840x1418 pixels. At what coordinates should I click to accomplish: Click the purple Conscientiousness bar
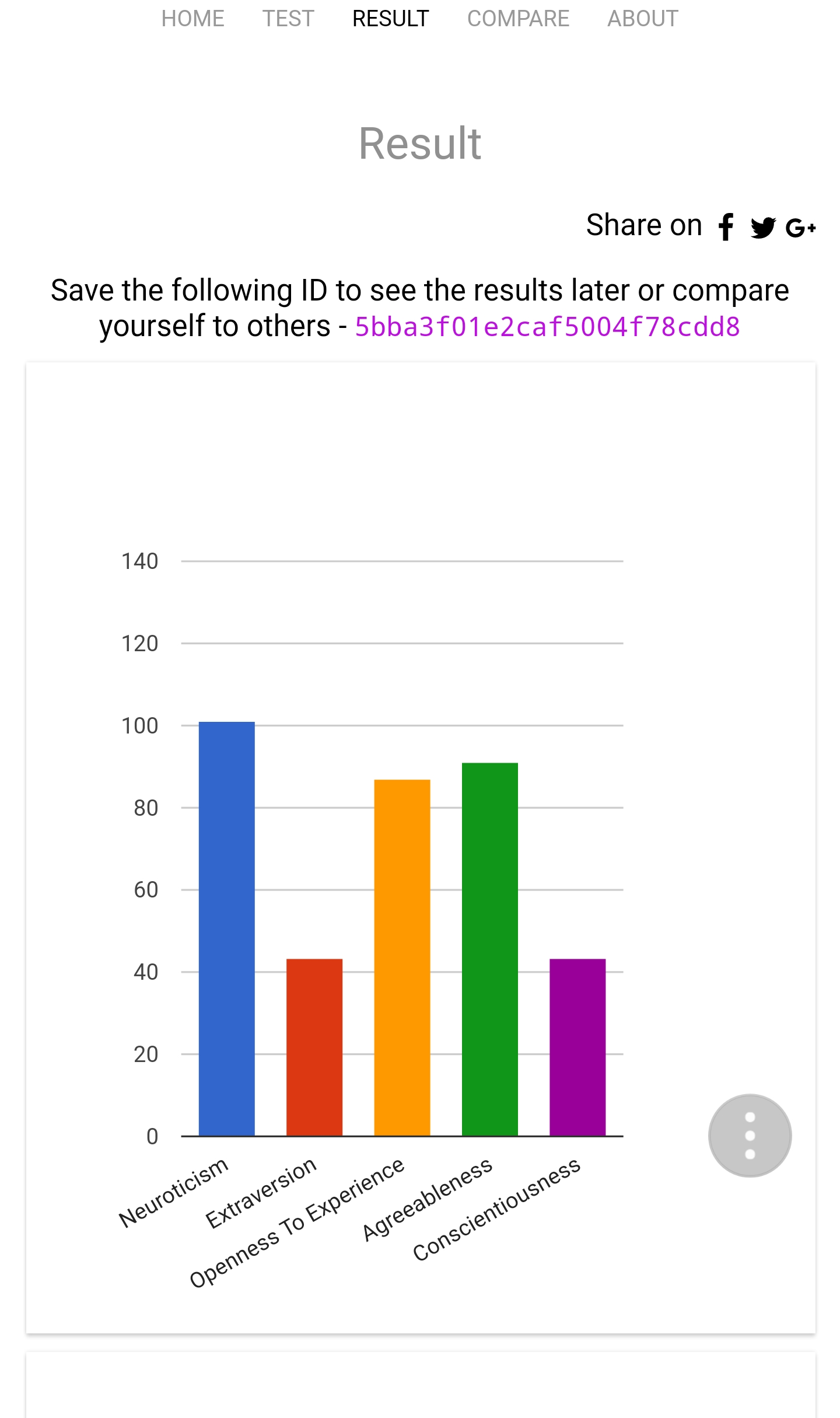[577, 1047]
